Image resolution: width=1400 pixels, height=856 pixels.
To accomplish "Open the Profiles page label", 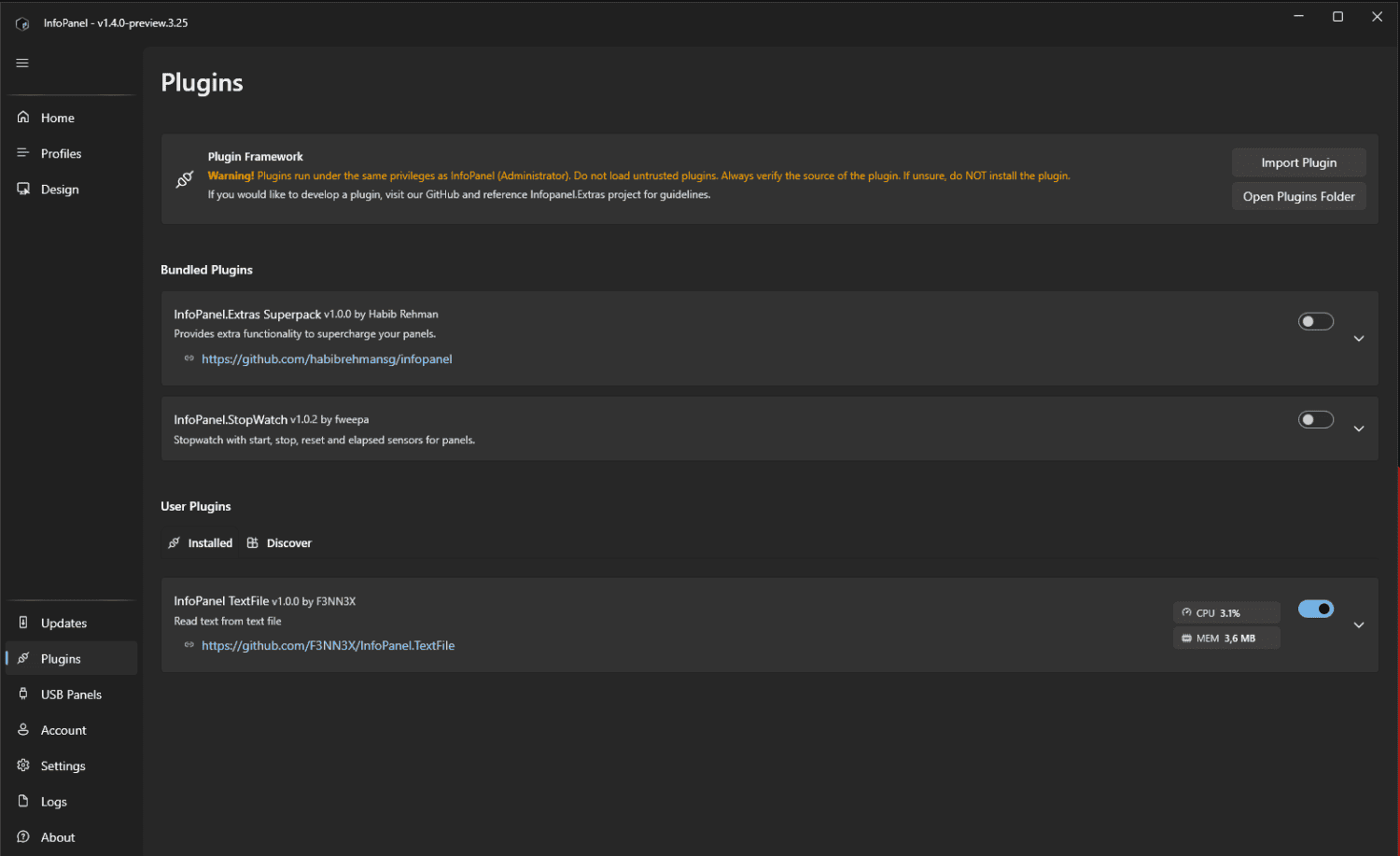I will tap(61, 153).
